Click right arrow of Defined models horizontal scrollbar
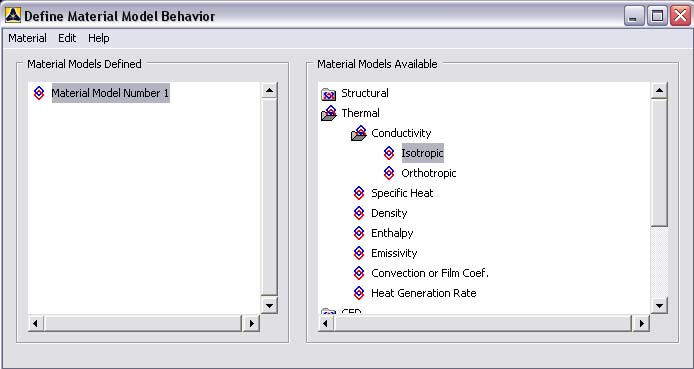This screenshot has height=369, width=694. tap(251, 323)
